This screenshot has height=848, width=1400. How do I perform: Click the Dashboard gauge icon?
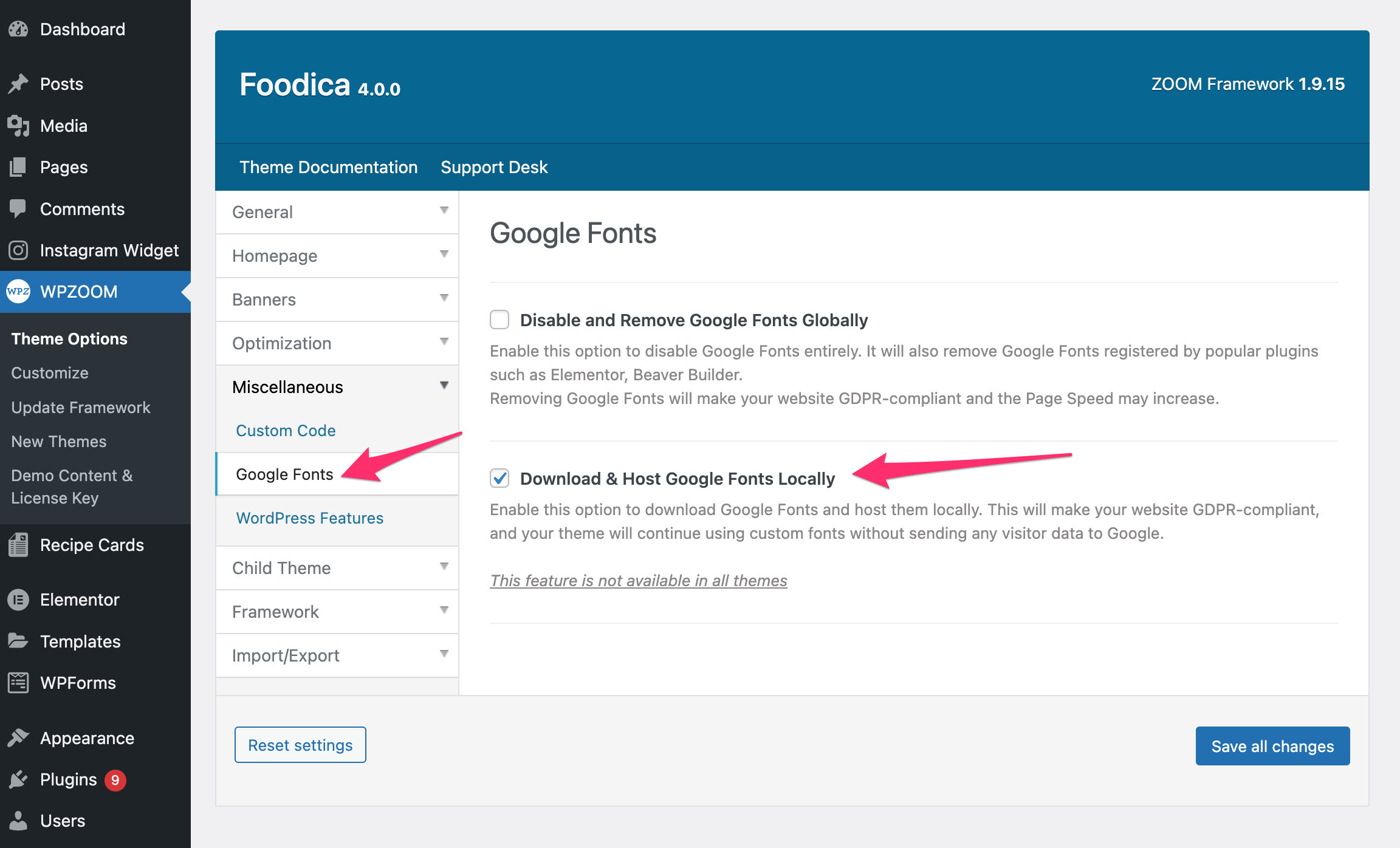click(x=18, y=29)
